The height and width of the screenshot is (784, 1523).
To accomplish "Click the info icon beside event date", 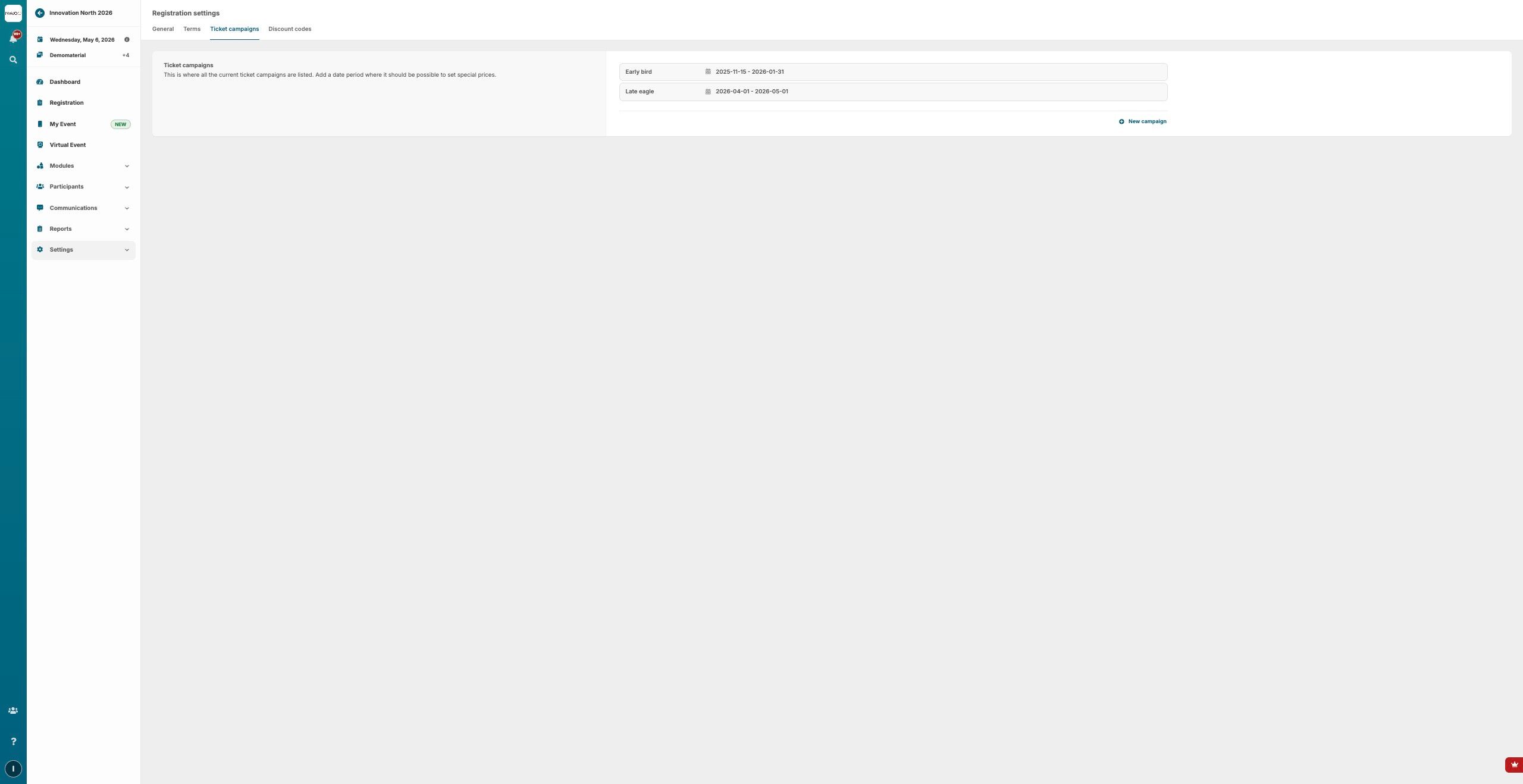I will 127,40.
